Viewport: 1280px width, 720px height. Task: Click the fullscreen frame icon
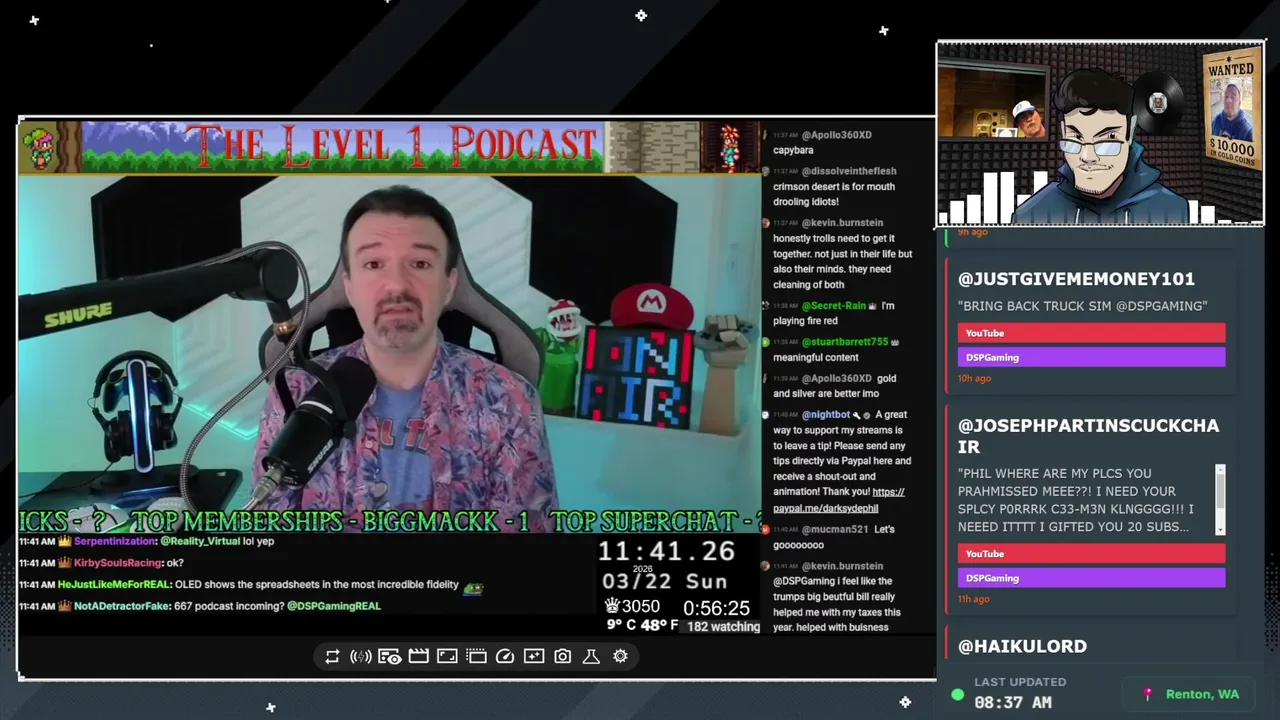coord(447,656)
